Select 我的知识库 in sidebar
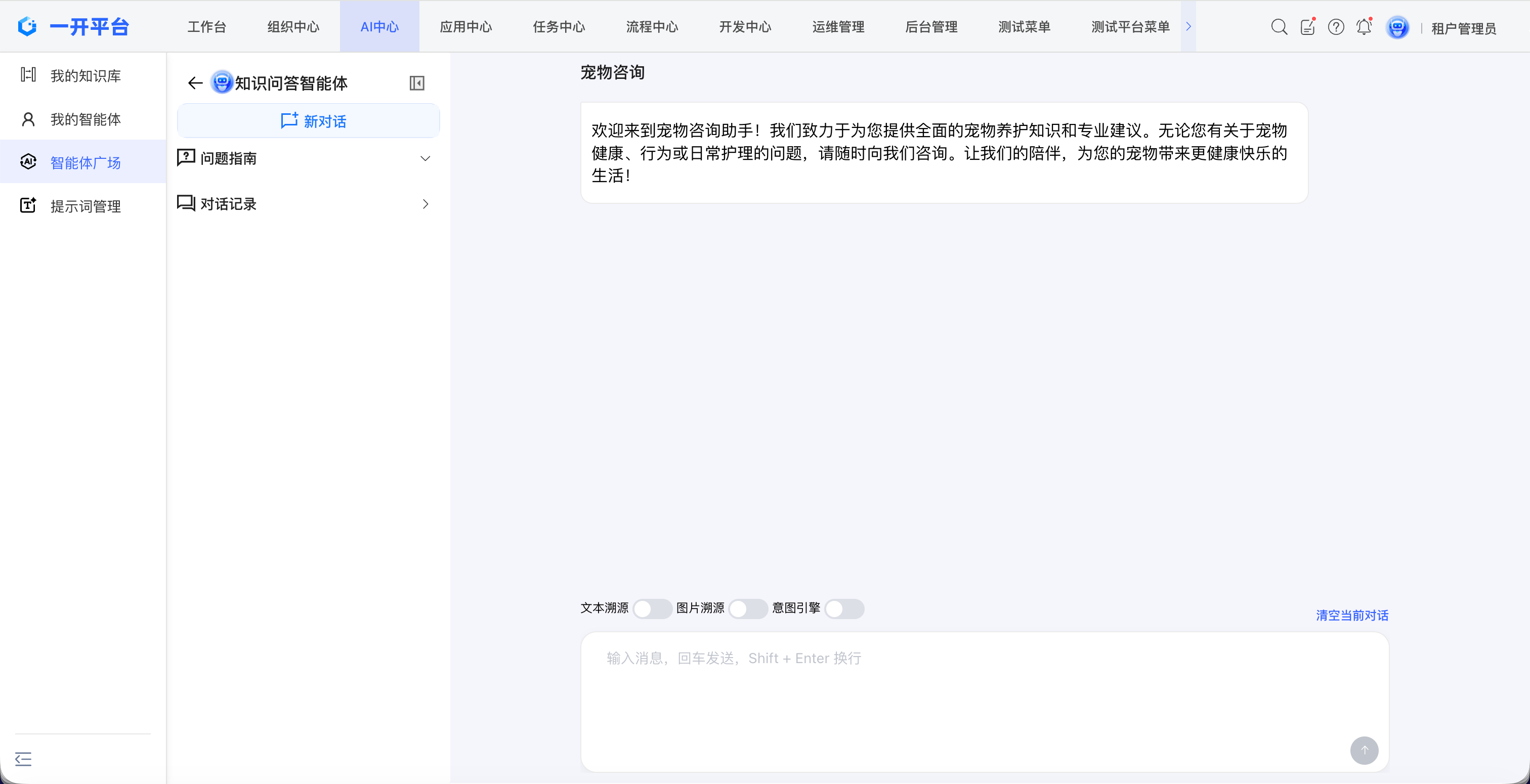The width and height of the screenshot is (1530, 784). (85, 75)
